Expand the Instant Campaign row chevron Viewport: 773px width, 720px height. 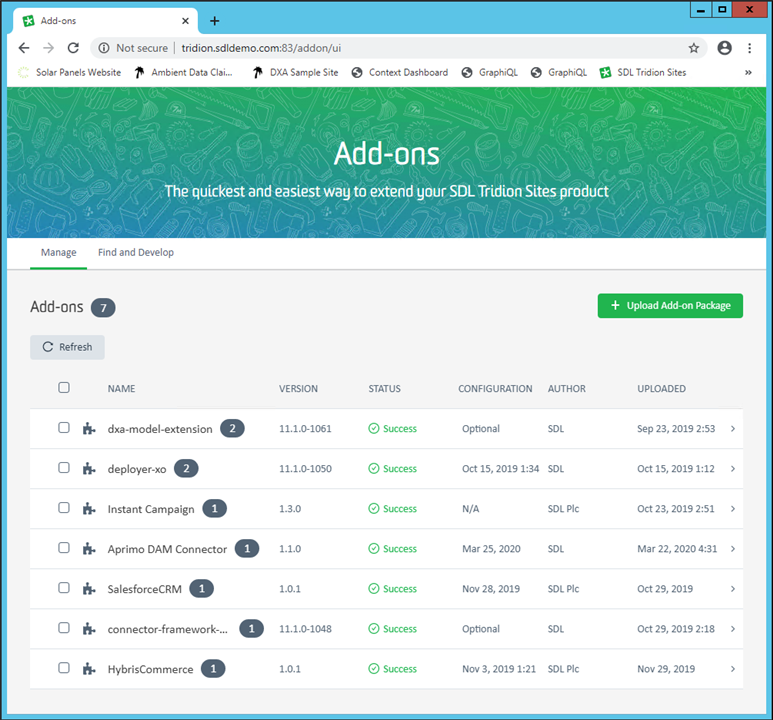tap(733, 508)
